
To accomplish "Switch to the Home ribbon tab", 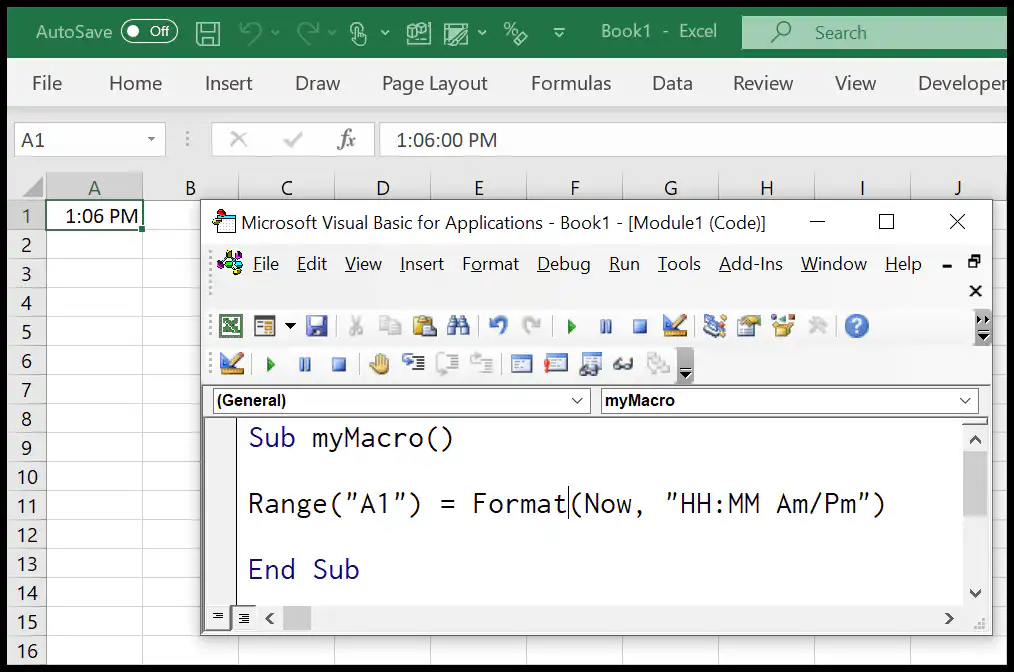I will point(135,83).
